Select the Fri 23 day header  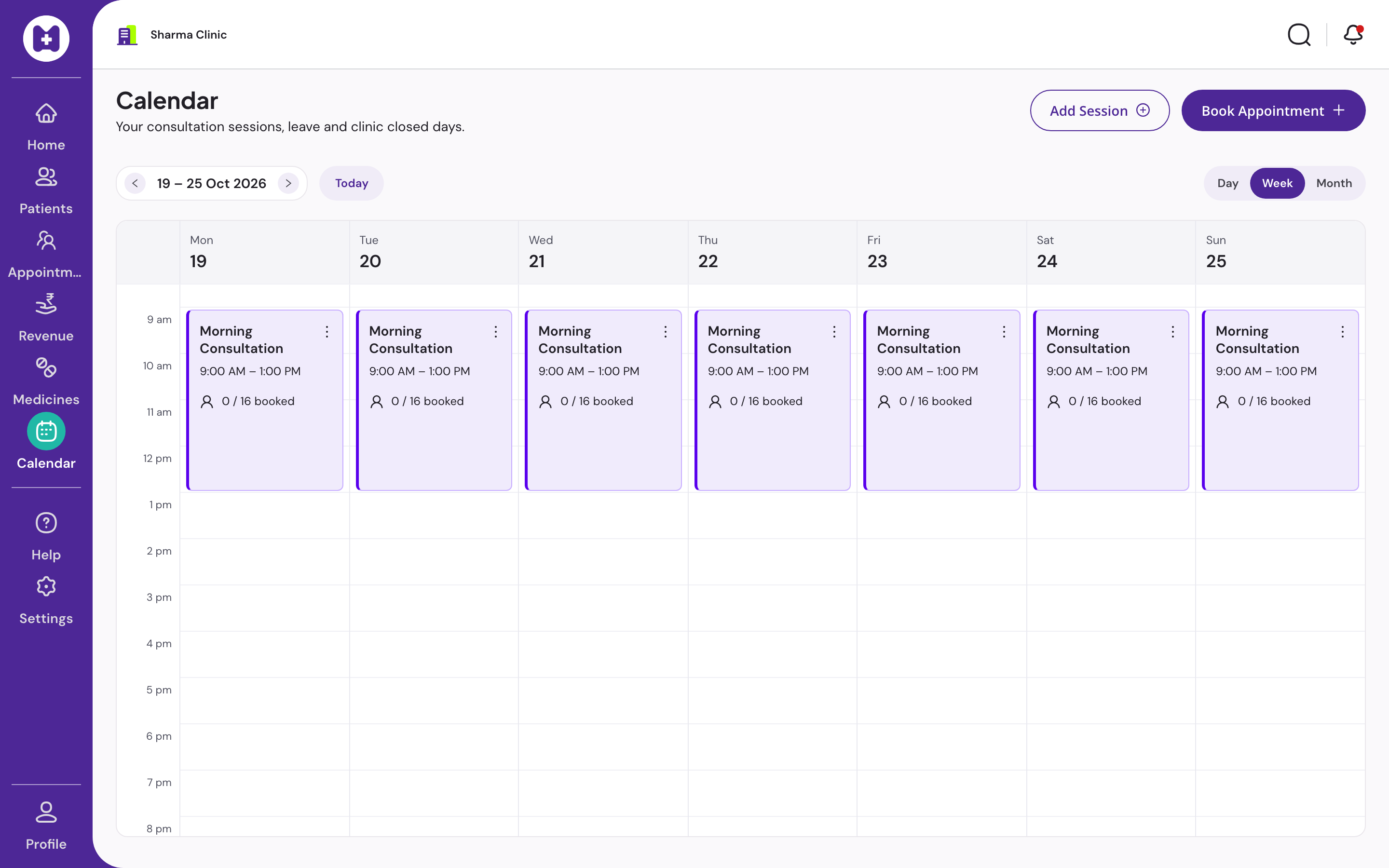click(x=941, y=253)
